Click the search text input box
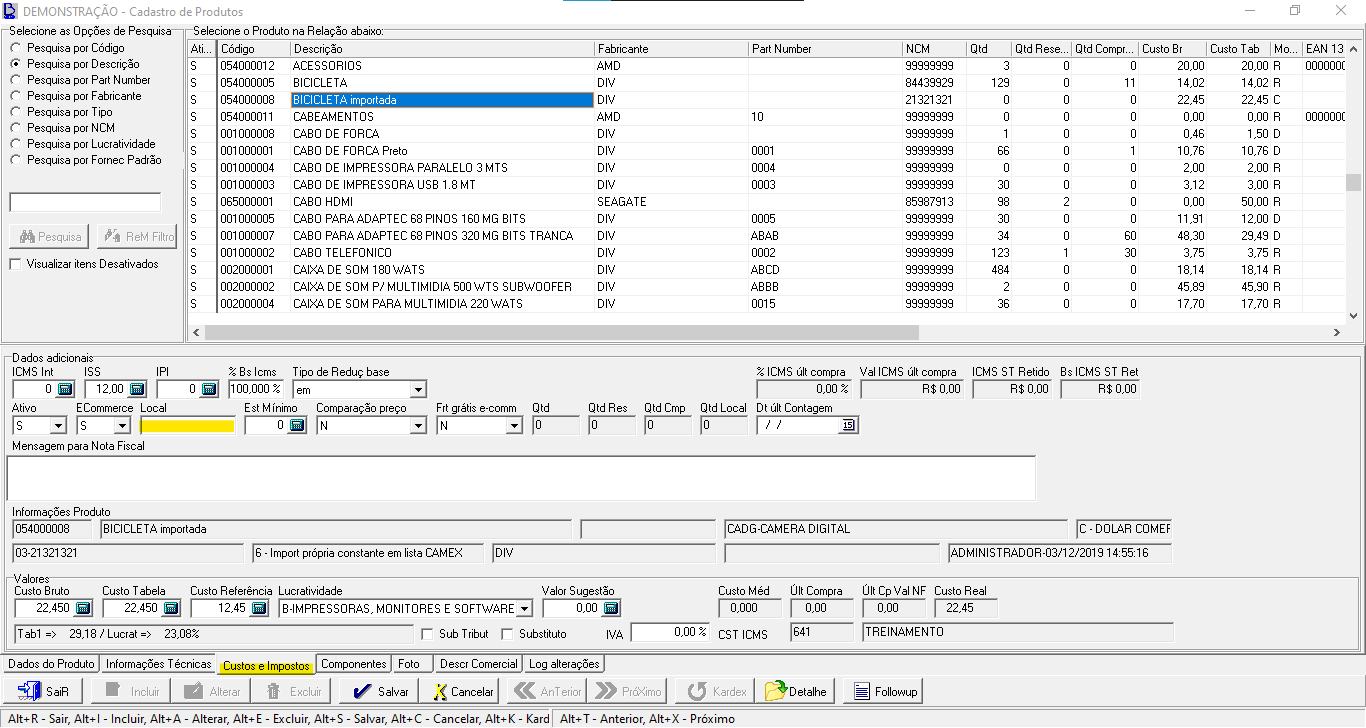 point(85,202)
